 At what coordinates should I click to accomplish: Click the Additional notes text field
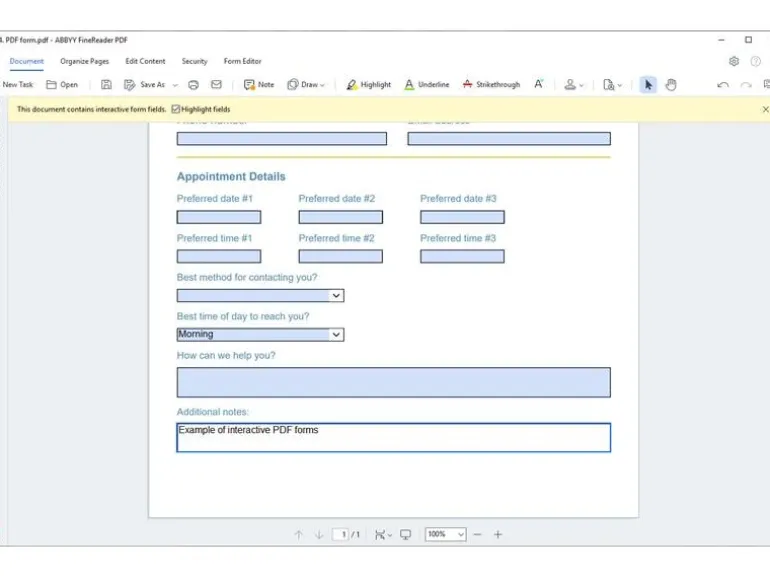coord(394,438)
